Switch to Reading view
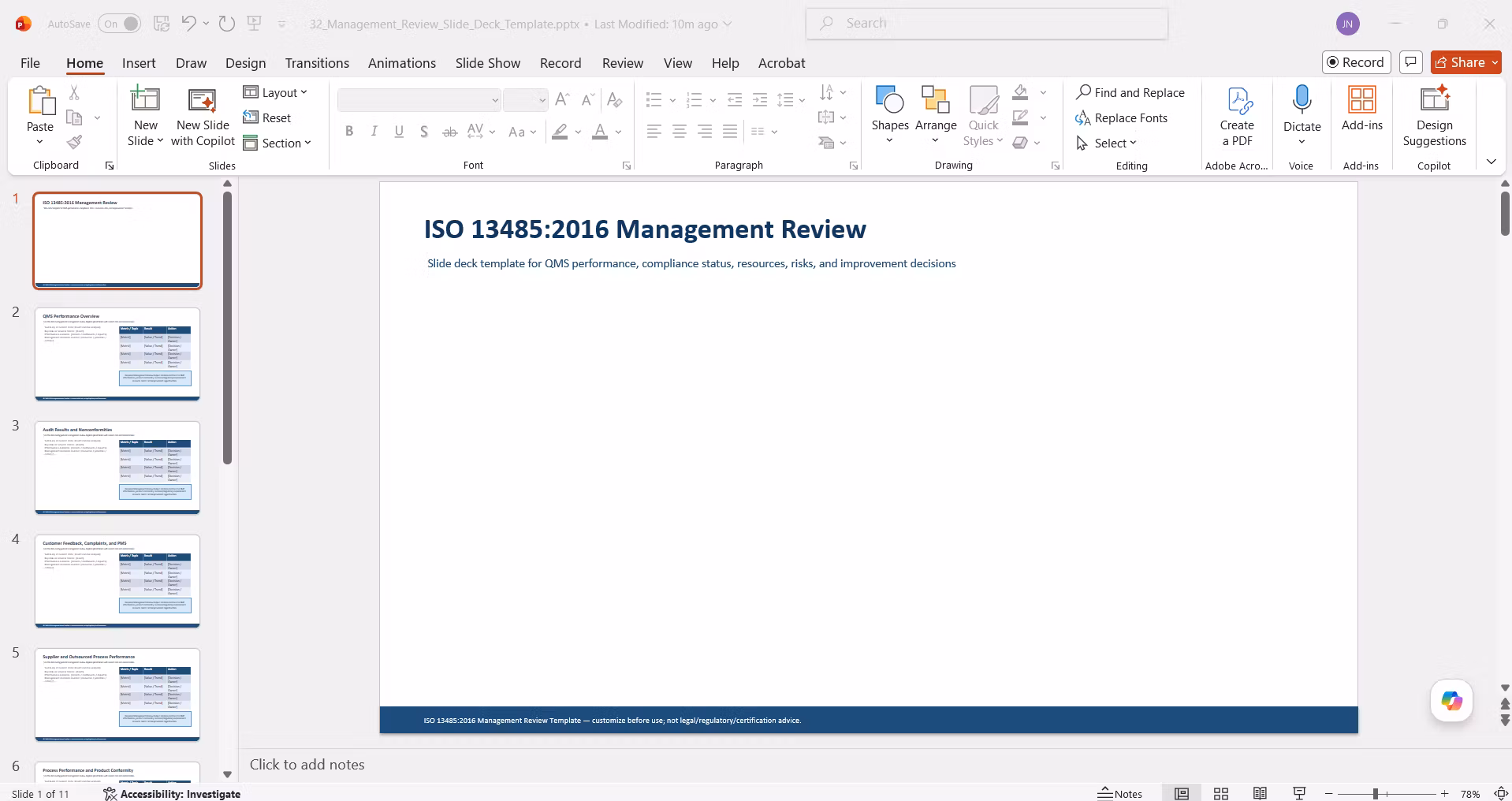Image resolution: width=1512 pixels, height=801 pixels. coord(1261,793)
